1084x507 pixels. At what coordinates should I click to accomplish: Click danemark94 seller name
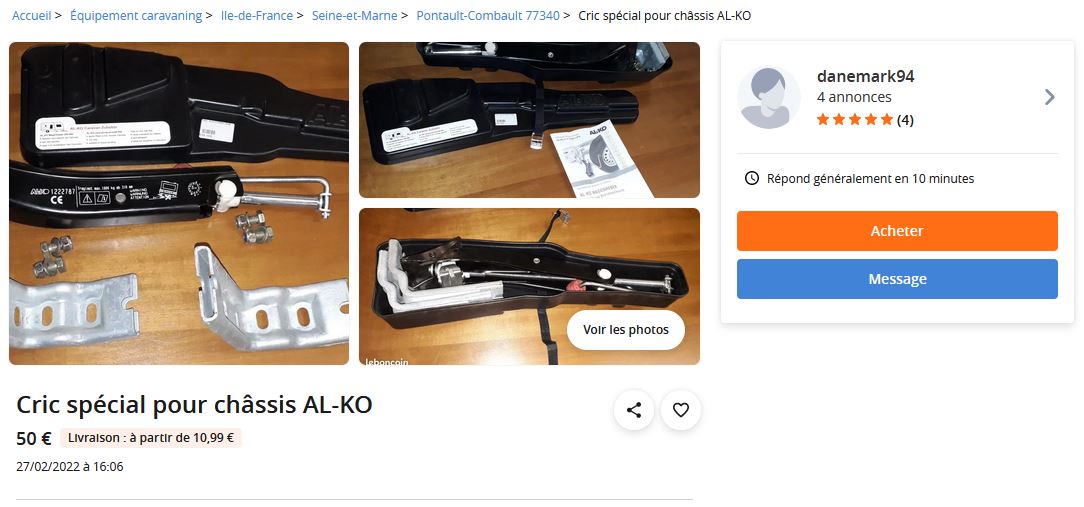[x=866, y=76]
